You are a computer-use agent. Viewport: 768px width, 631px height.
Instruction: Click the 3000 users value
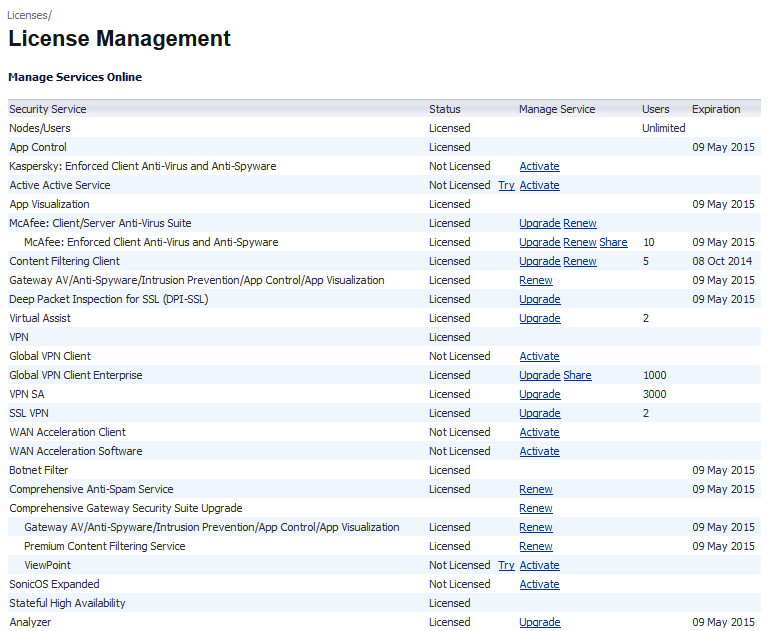pyautogui.click(x=654, y=394)
